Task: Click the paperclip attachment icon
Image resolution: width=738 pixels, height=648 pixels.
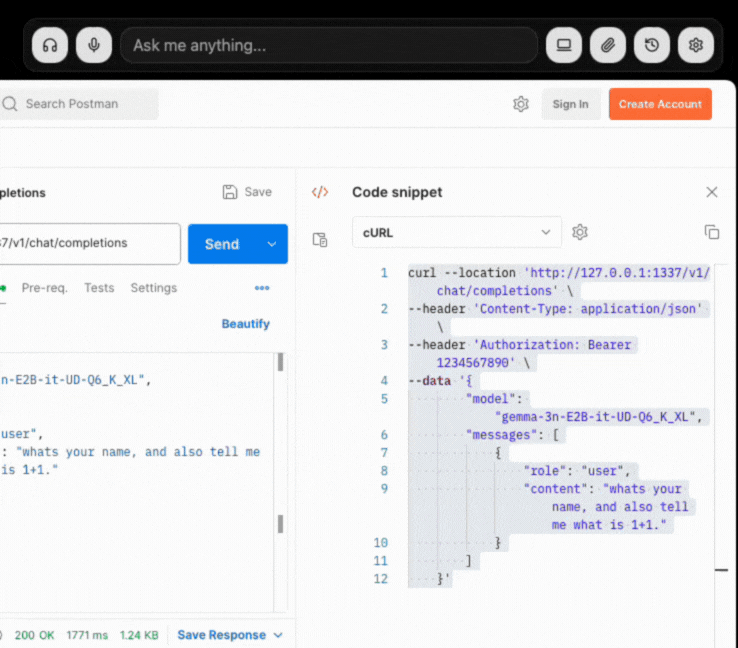Action: [608, 45]
